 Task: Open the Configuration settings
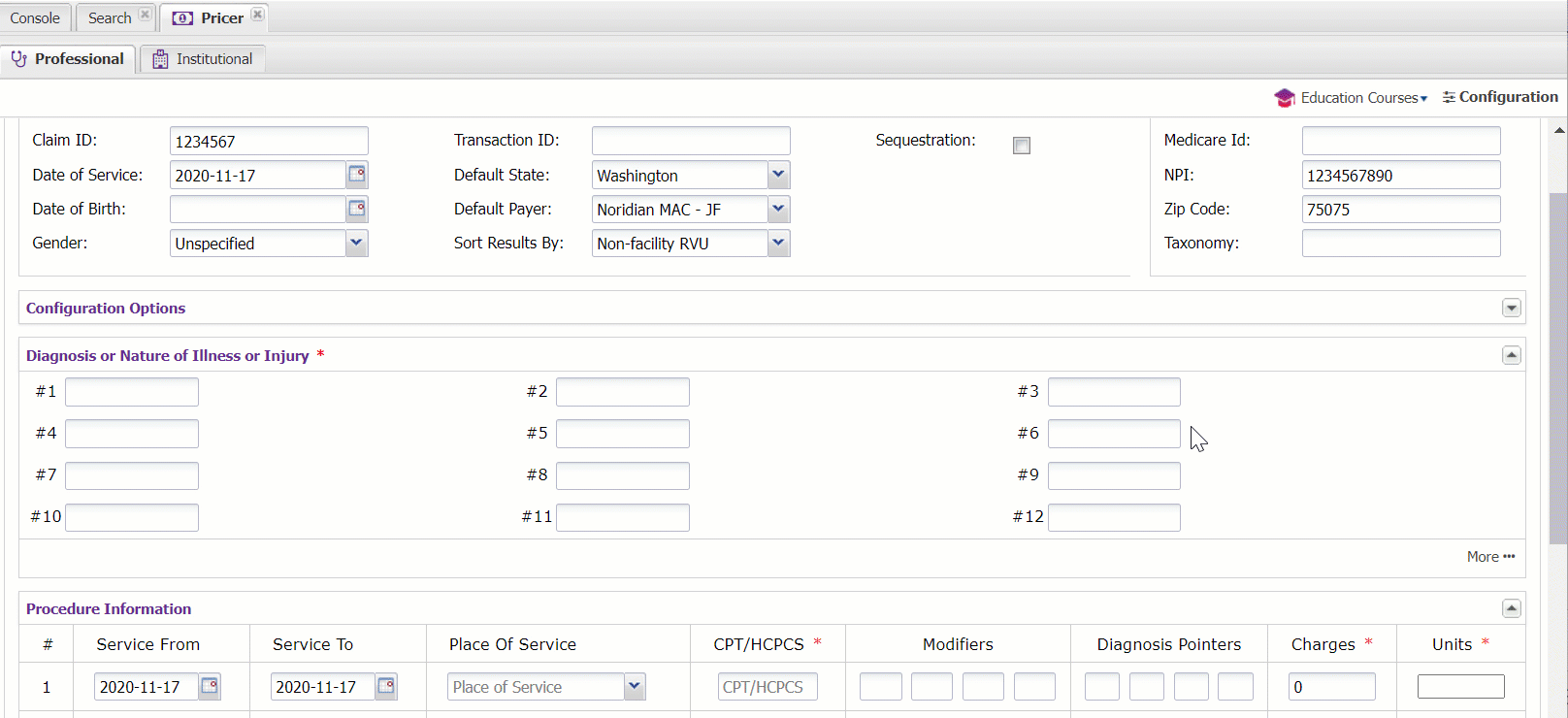pos(1500,97)
